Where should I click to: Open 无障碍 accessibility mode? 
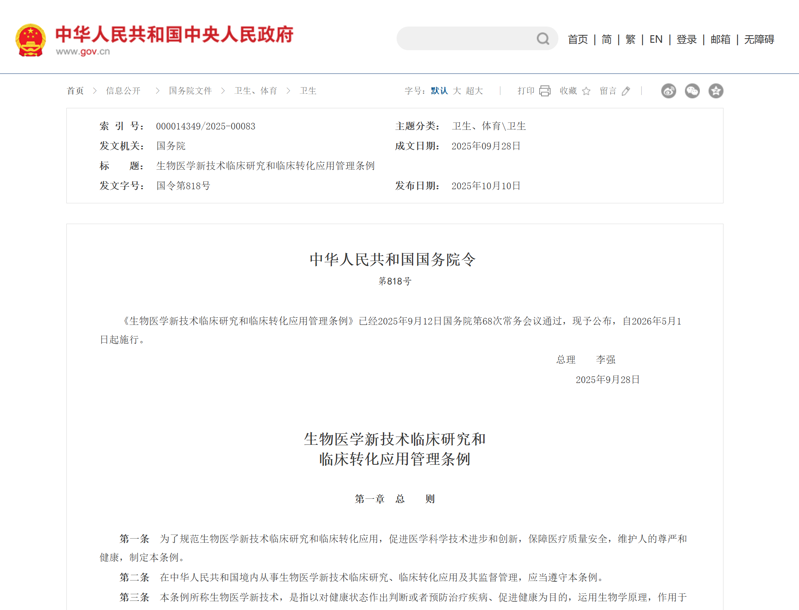point(759,40)
